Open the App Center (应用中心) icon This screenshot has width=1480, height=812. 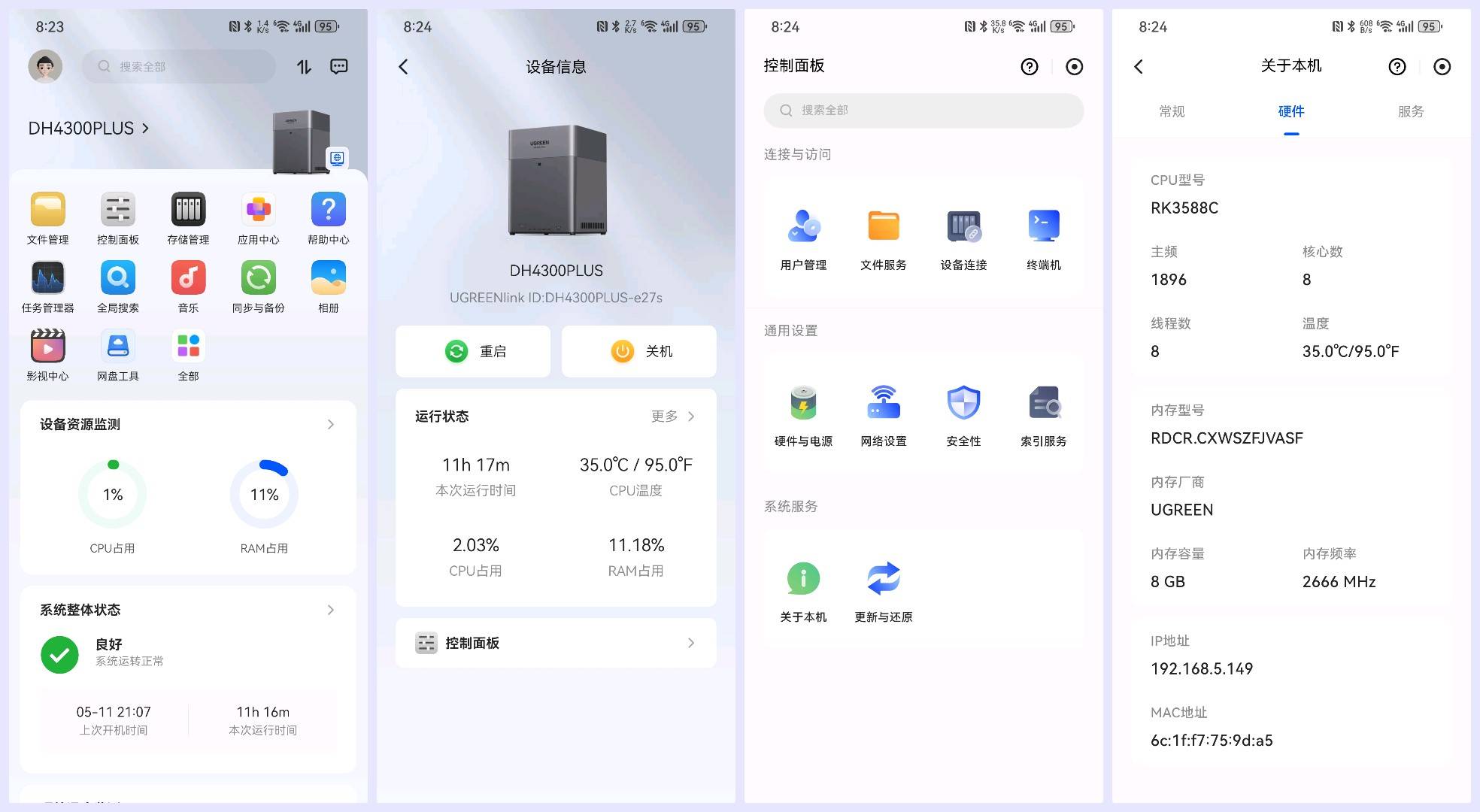point(258,210)
